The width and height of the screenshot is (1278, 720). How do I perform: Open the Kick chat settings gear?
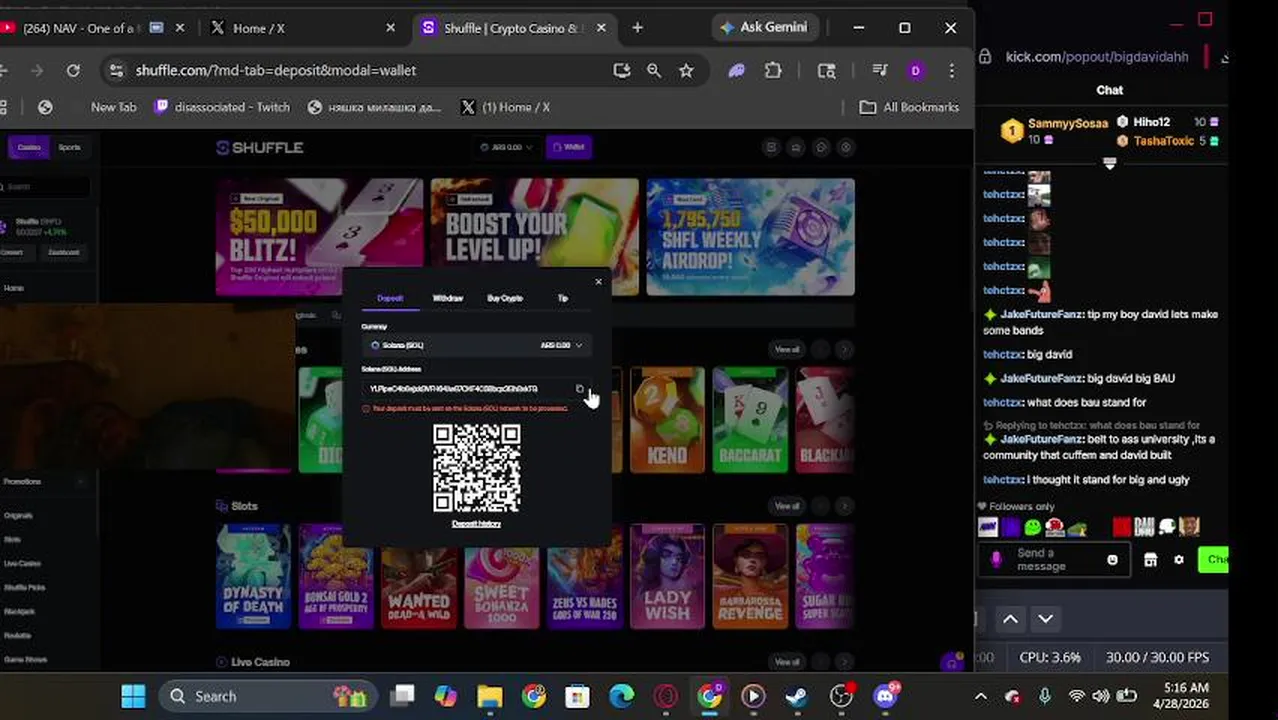(x=1179, y=560)
